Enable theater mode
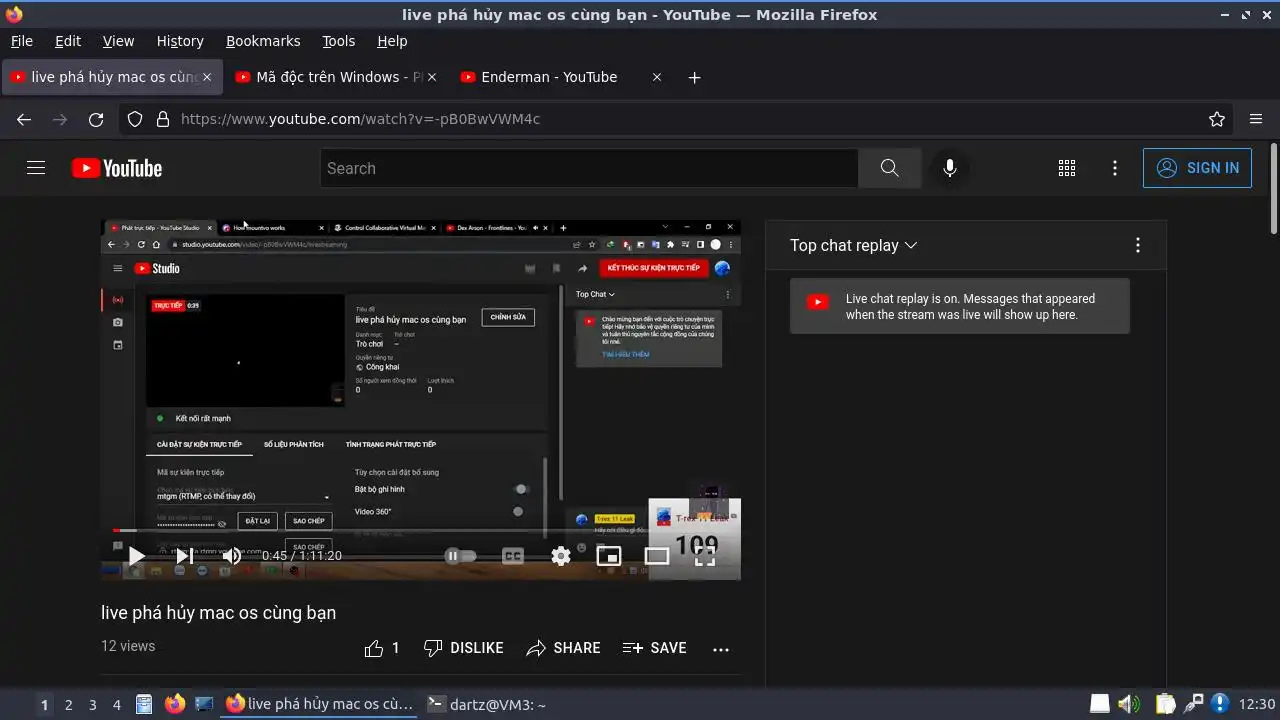 tap(657, 556)
